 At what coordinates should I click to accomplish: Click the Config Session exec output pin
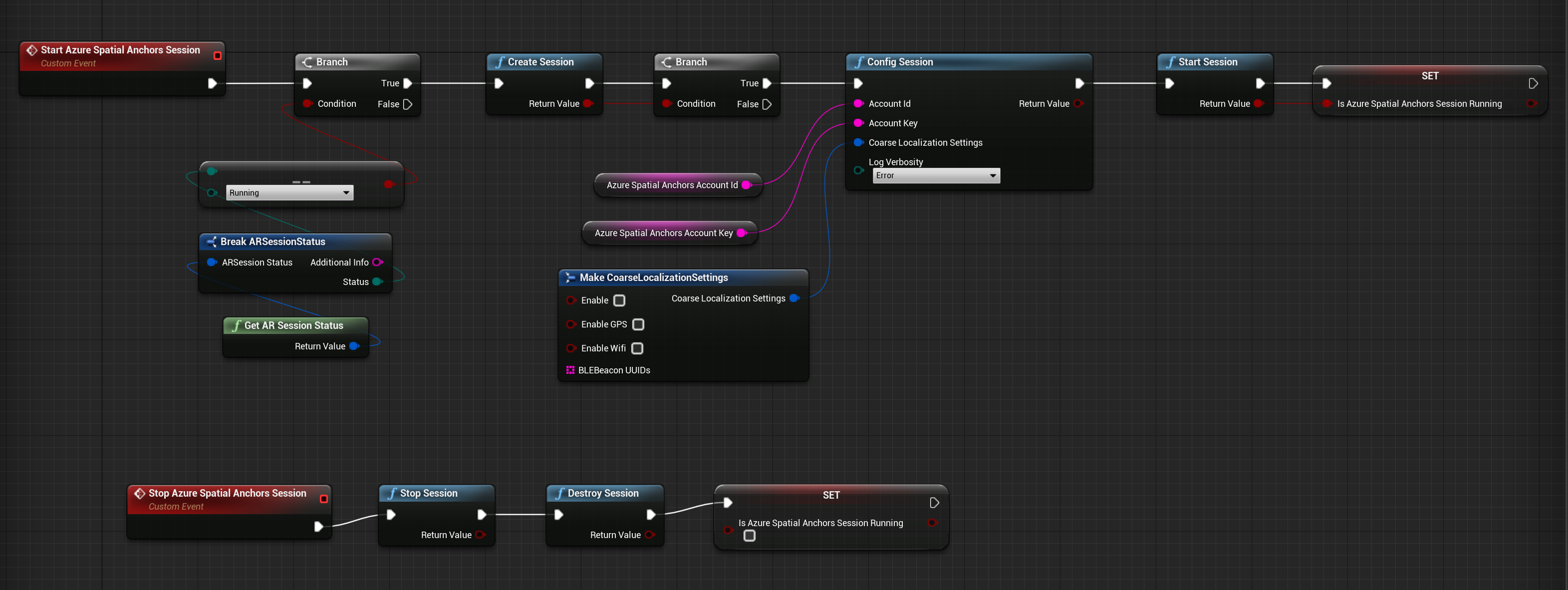click(1079, 83)
